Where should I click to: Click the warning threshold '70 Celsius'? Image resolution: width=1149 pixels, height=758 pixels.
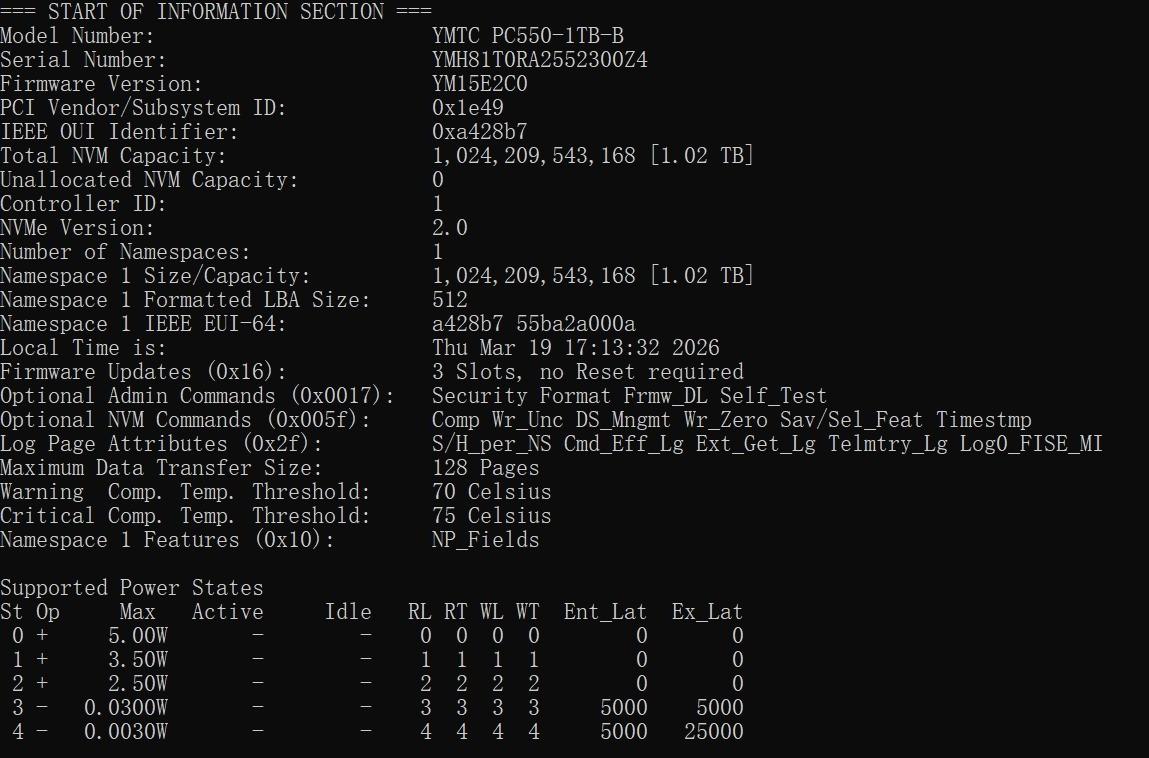coord(492,492)
